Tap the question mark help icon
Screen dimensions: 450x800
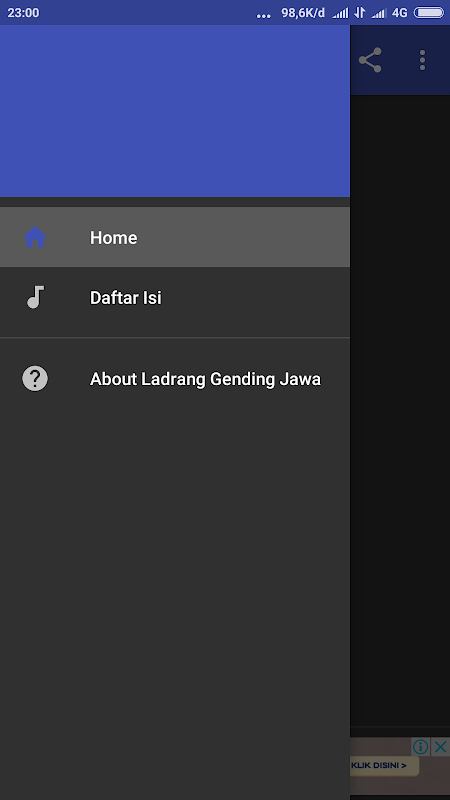35,379
